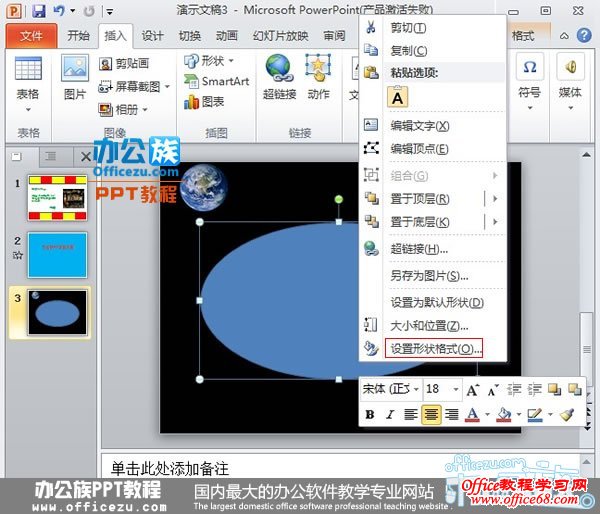Click the 动作 action icon
This screenshot has width=600, height=514.
point(318,68)
